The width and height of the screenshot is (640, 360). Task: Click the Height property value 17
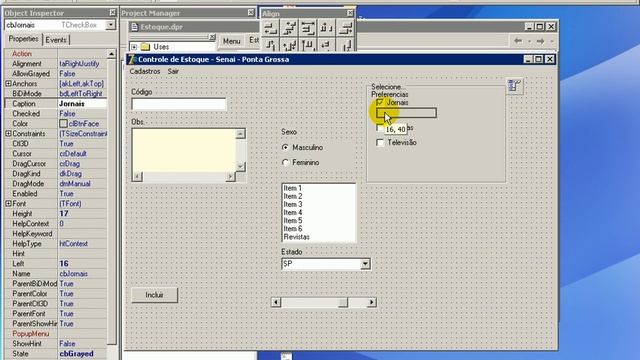82,213
